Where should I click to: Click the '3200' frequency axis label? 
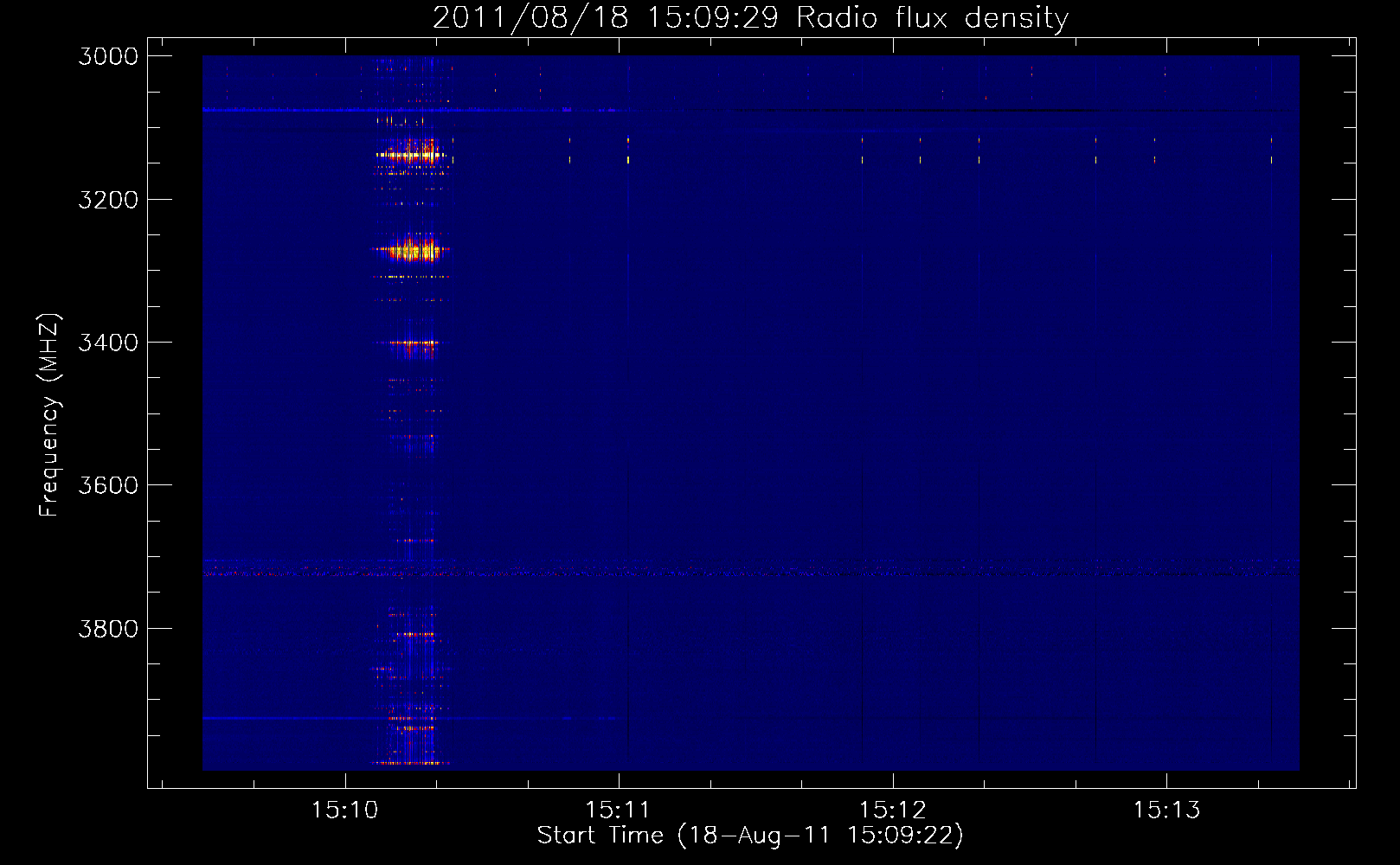(108, 200)
